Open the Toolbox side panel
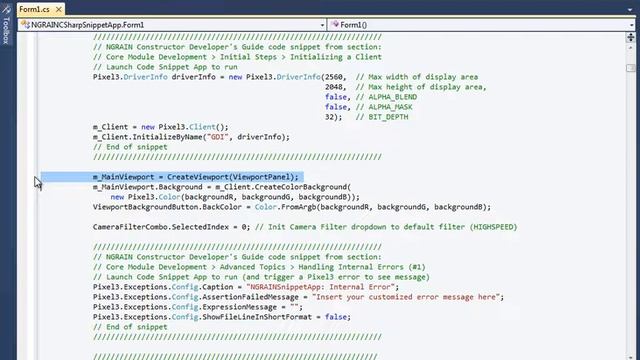Screen dimensions: 640x360 click(6, 24)
